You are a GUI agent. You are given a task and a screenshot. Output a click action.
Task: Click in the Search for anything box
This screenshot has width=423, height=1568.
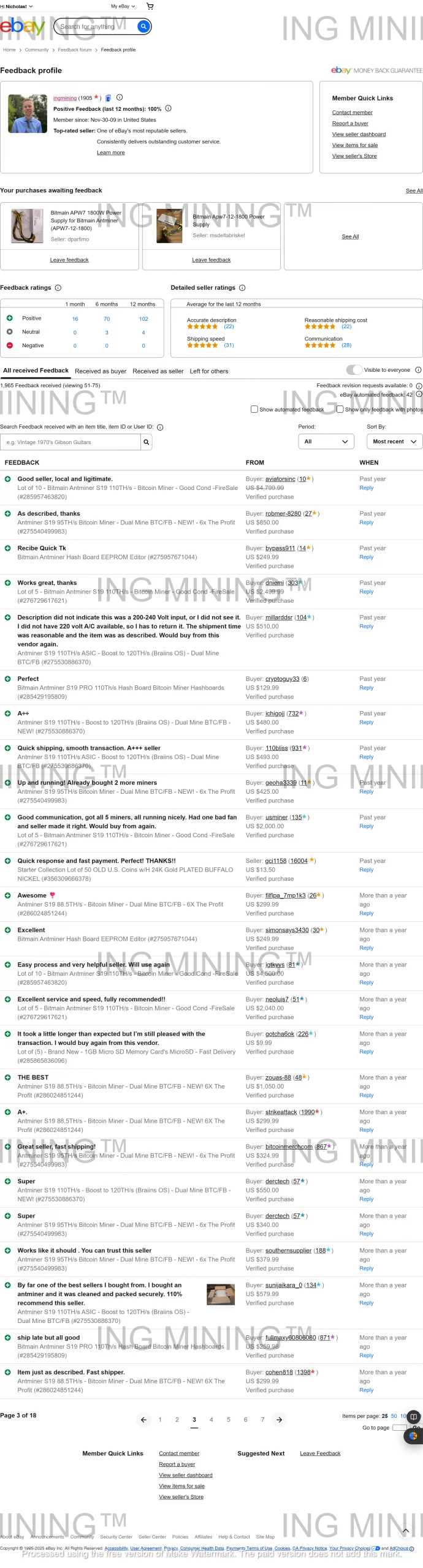click(95, 26)
